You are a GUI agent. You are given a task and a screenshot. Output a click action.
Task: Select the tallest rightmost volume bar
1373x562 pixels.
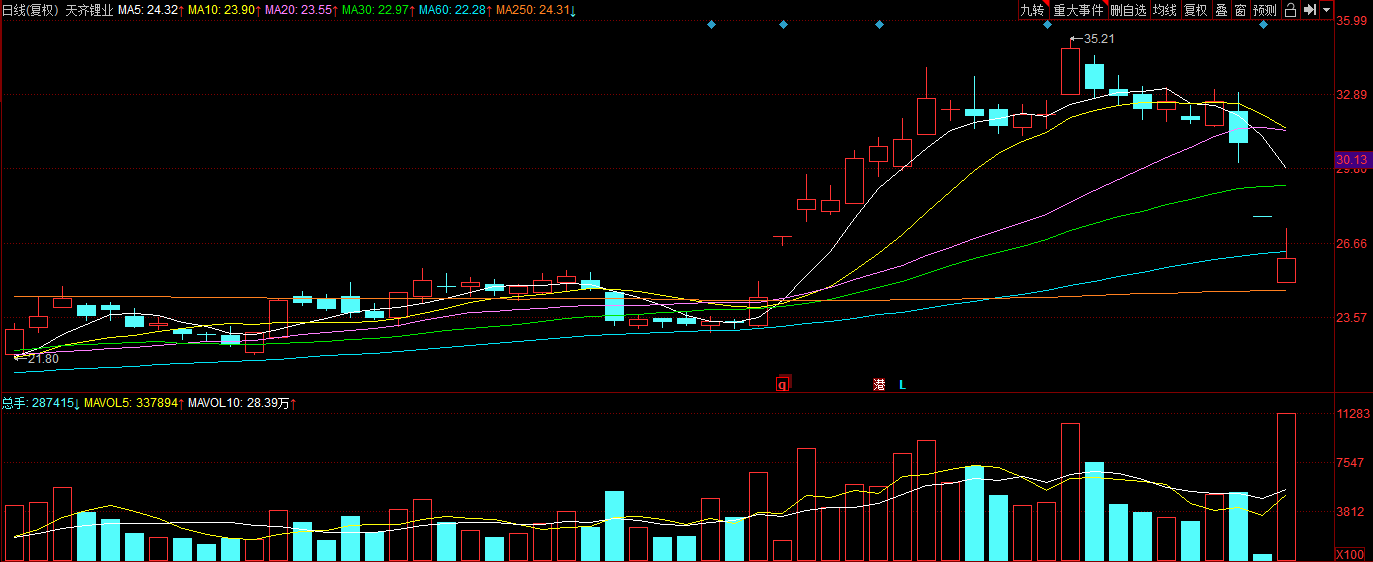click(x=1286, y=487)
